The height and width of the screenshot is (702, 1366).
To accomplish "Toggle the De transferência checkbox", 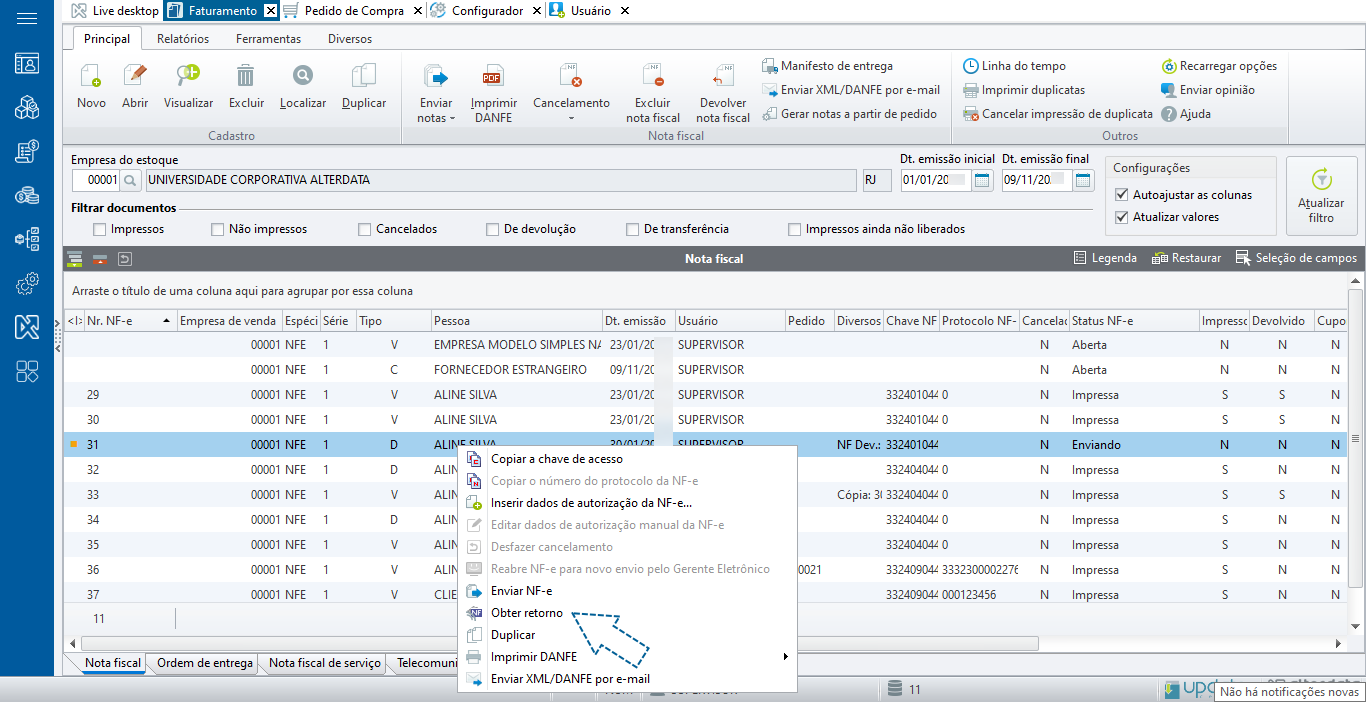I will point(632,229).
